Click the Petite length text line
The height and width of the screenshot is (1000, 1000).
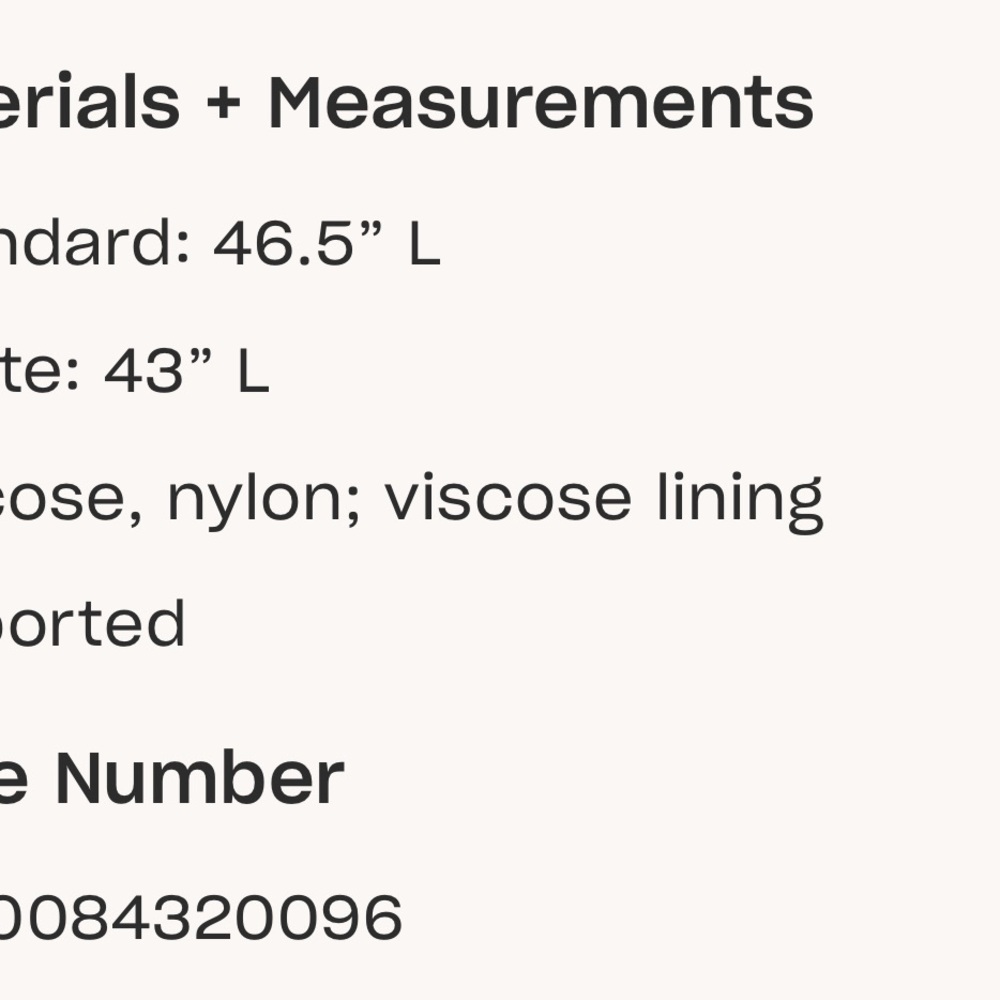point(134,370)
